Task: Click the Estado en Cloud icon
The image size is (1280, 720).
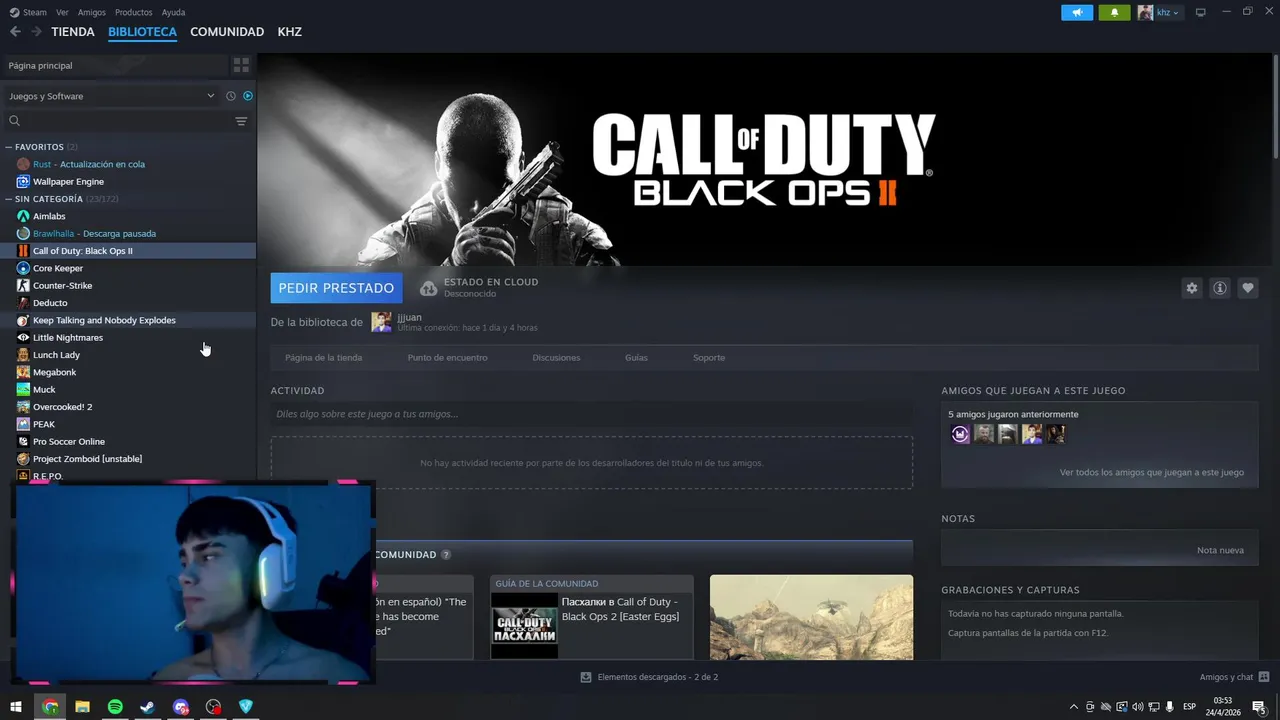Action: tap(428, 288)
